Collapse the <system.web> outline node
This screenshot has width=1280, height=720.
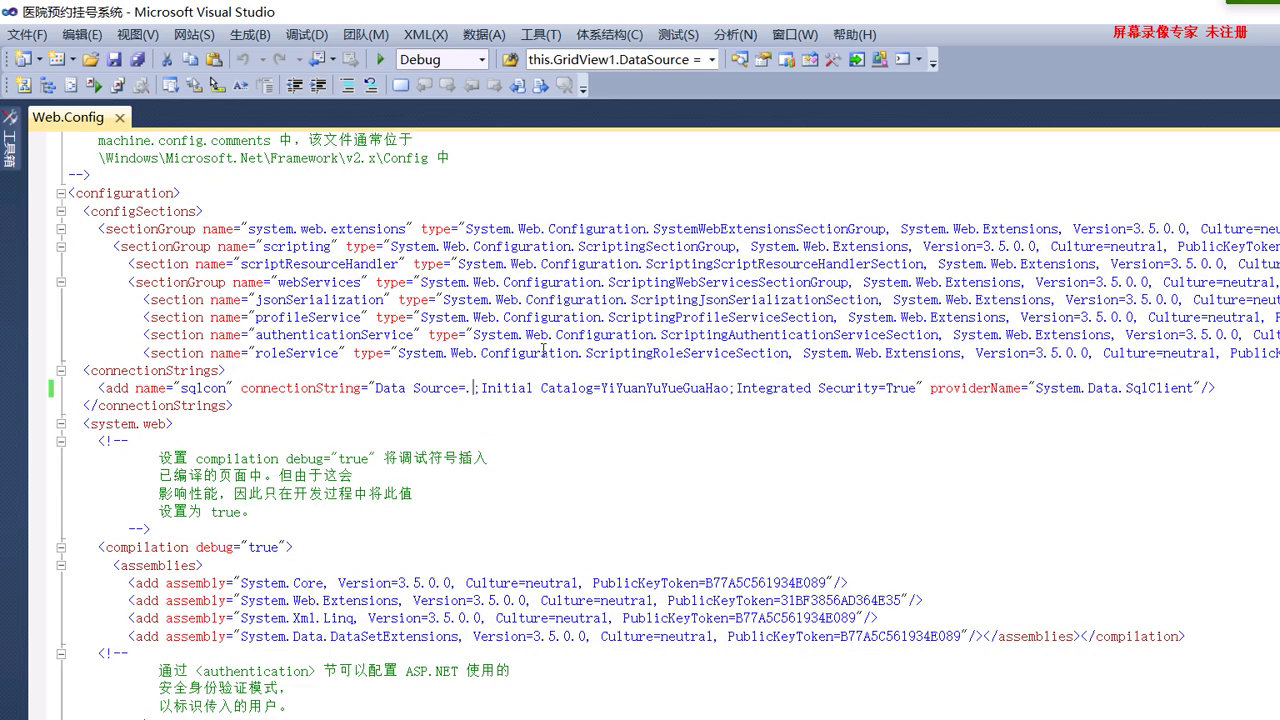61,424
